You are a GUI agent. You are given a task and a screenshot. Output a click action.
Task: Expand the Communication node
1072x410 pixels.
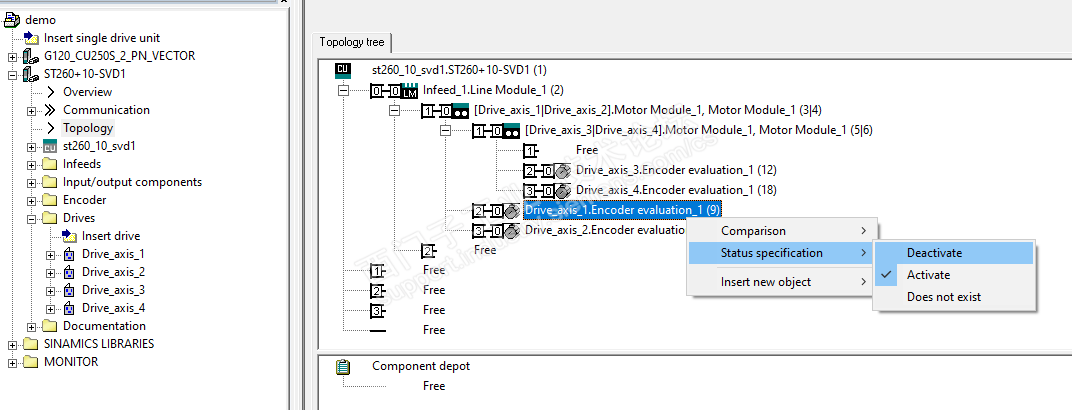[x=31, y=111]
